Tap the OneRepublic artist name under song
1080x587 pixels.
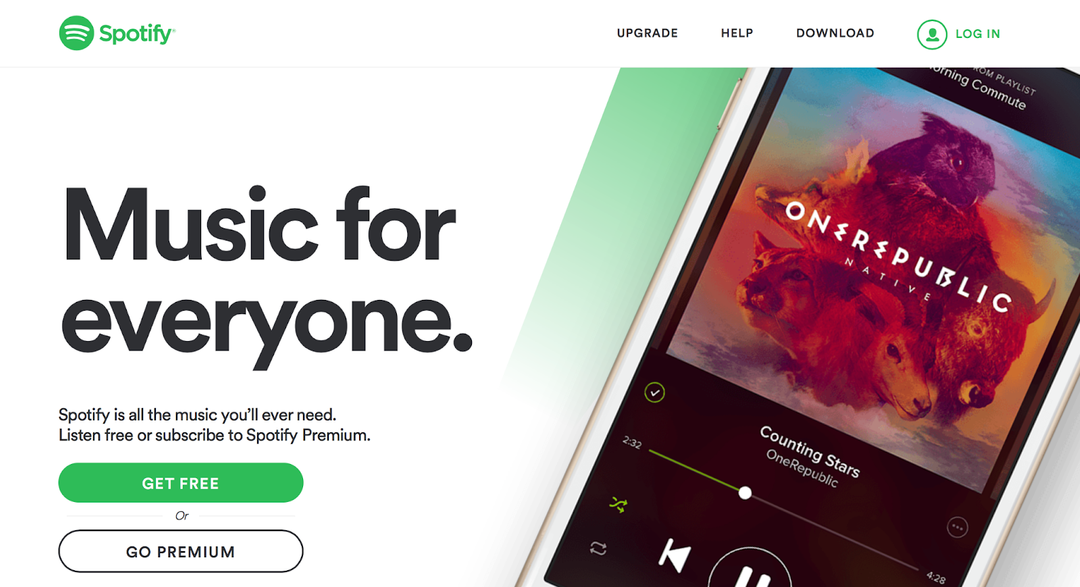[802, 468]
